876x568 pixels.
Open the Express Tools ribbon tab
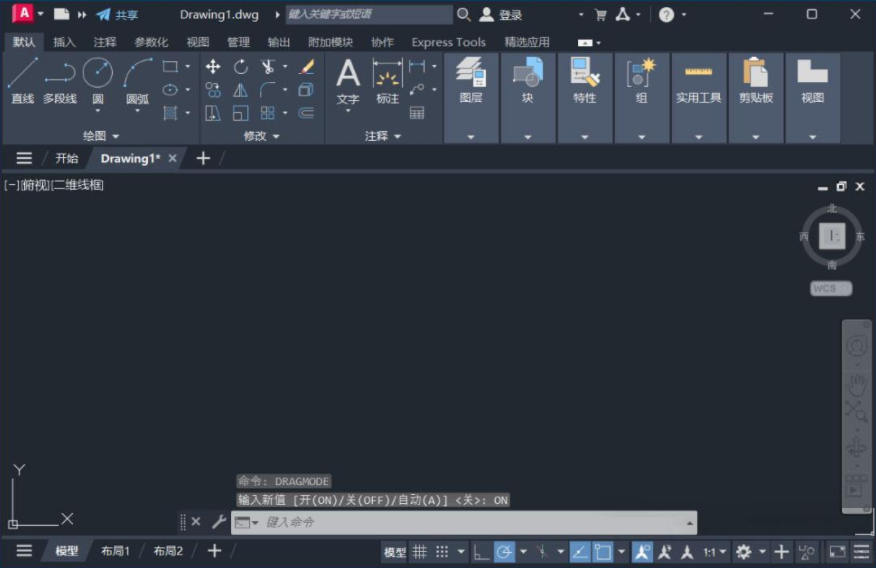click(449, 42)
